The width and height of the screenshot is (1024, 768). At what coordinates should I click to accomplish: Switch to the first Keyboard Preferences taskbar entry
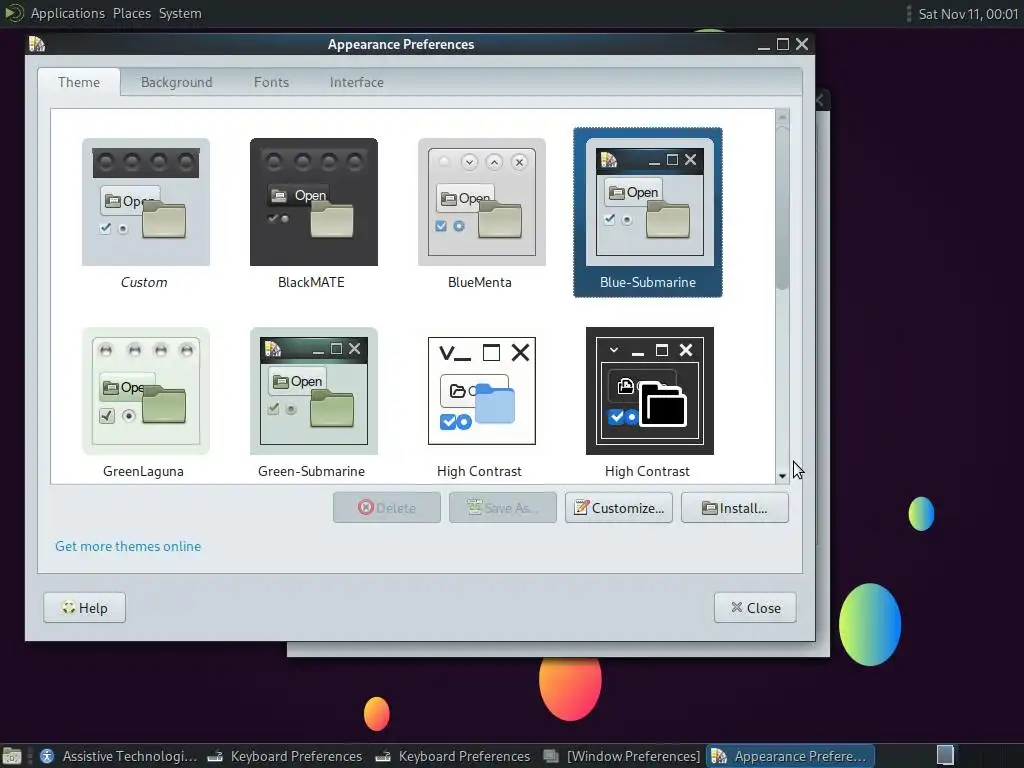coord(285,756)
